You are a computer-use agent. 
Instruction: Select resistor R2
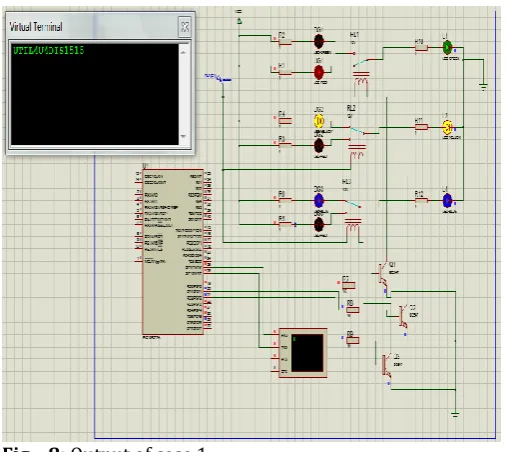tap(285, 42)
